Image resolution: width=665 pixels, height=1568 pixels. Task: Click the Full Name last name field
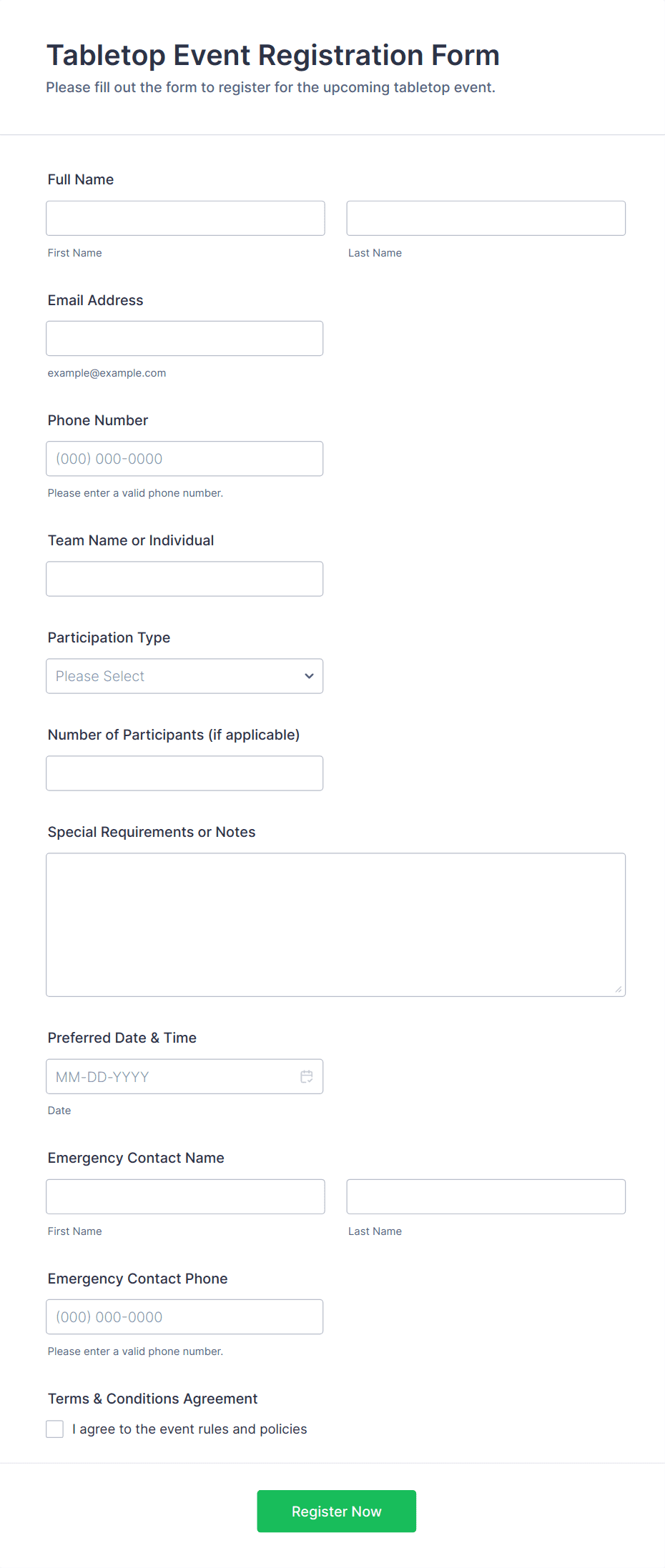click(486, 218)
